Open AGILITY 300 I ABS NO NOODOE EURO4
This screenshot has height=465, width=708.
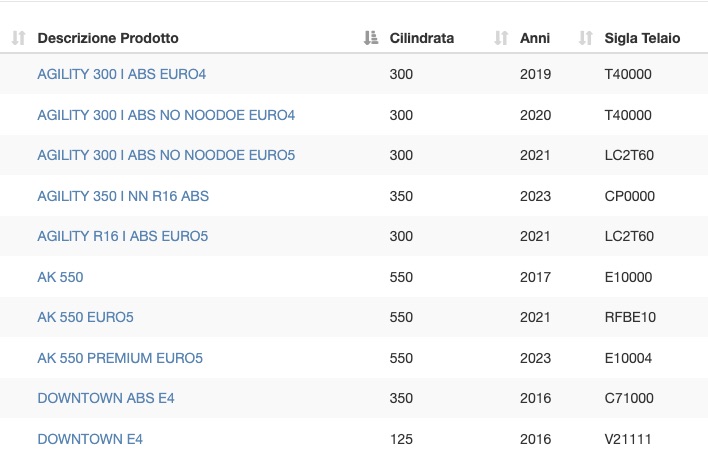pyautogui.click(x=166, y=115)
